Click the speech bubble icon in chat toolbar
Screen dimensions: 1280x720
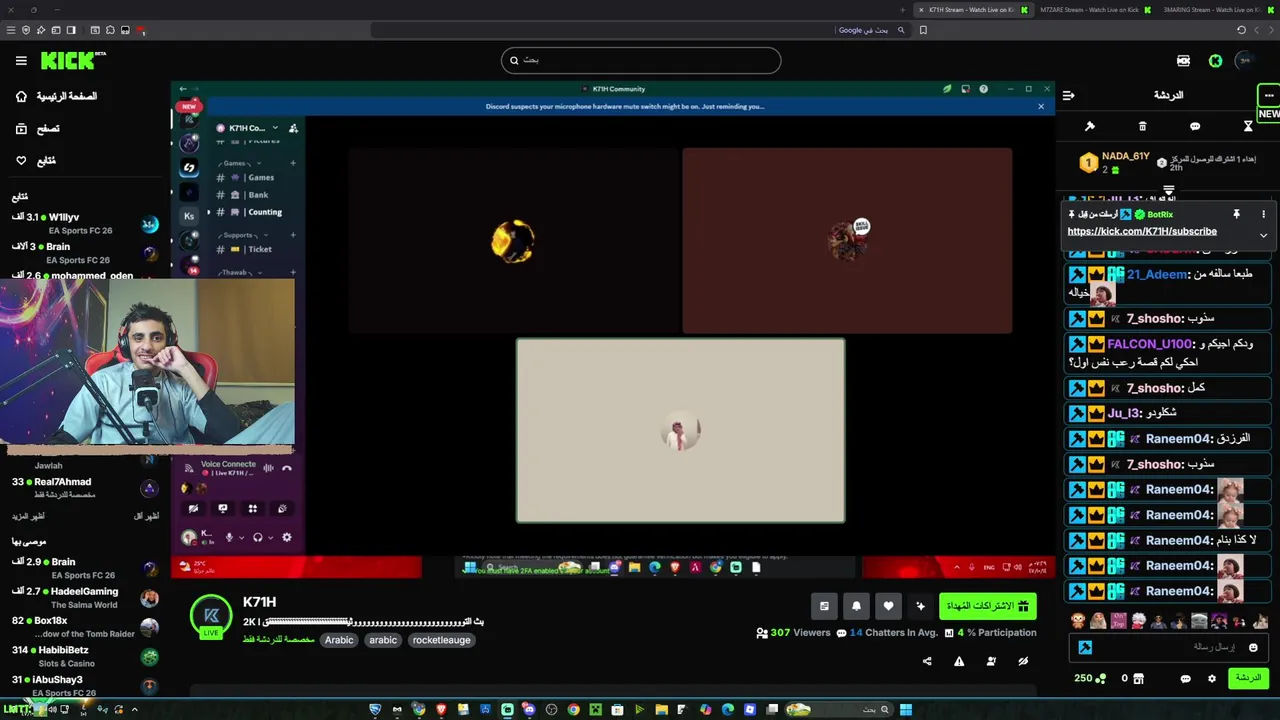point(1195,126)
